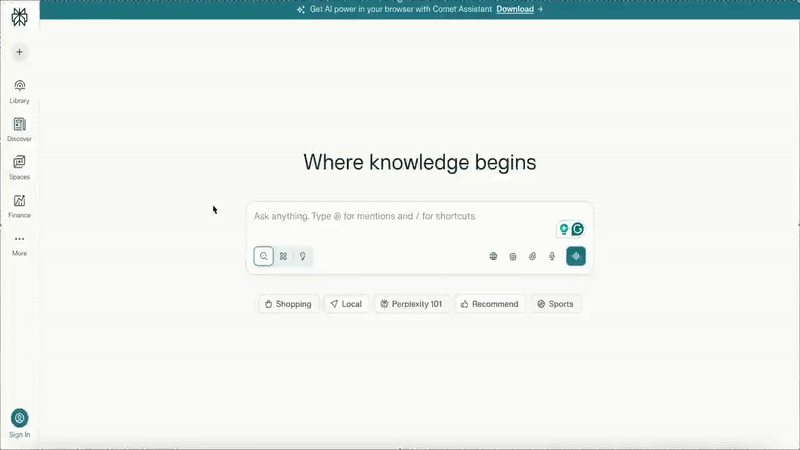Select the Recommend suggestion chip

490,304
